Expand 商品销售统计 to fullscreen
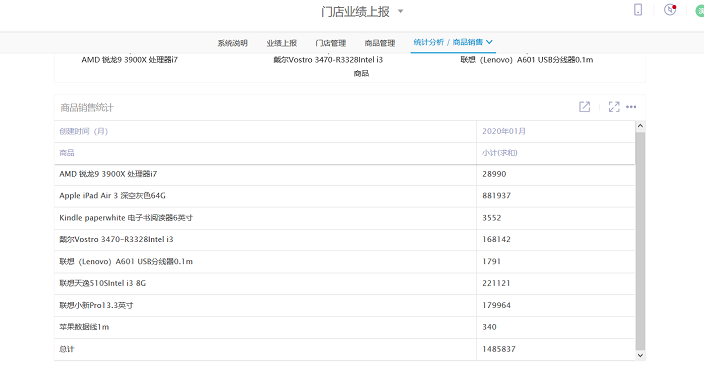This screenshot has width=704, height=390. click(x=614, y=107)
